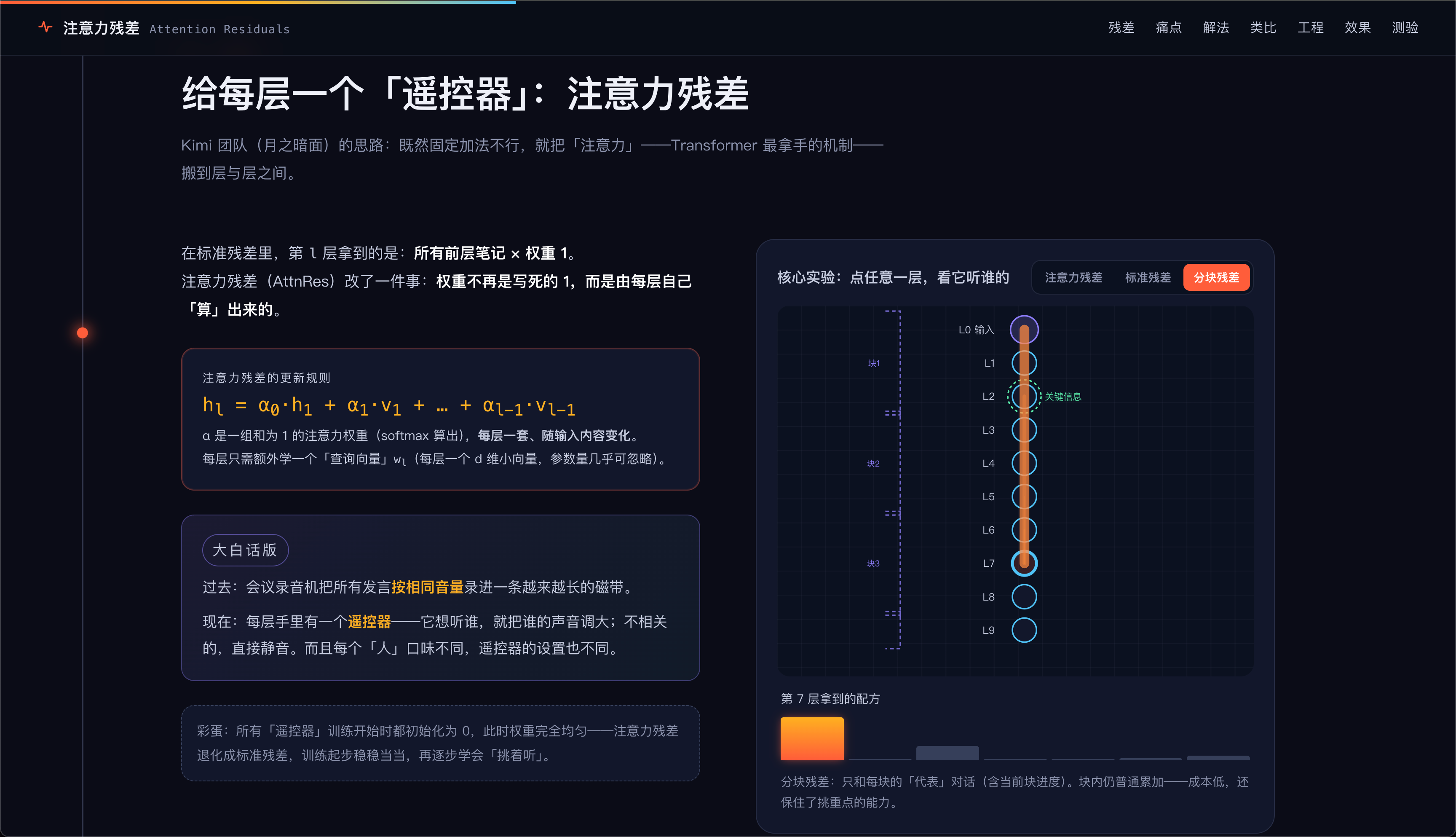Navigate to the 工程 section

[1311, 27]
